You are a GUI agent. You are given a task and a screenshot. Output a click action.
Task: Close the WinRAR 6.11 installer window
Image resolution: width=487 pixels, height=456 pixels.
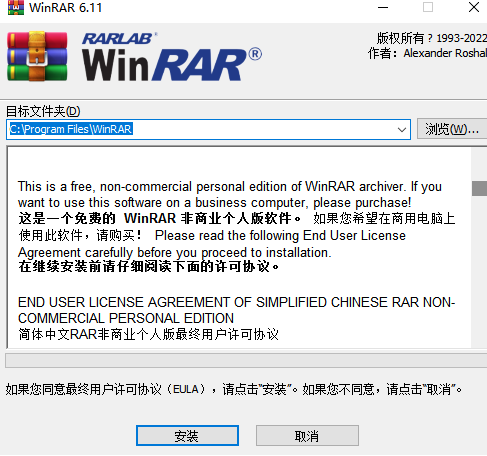pyautogui.click(x=474, y=7)
